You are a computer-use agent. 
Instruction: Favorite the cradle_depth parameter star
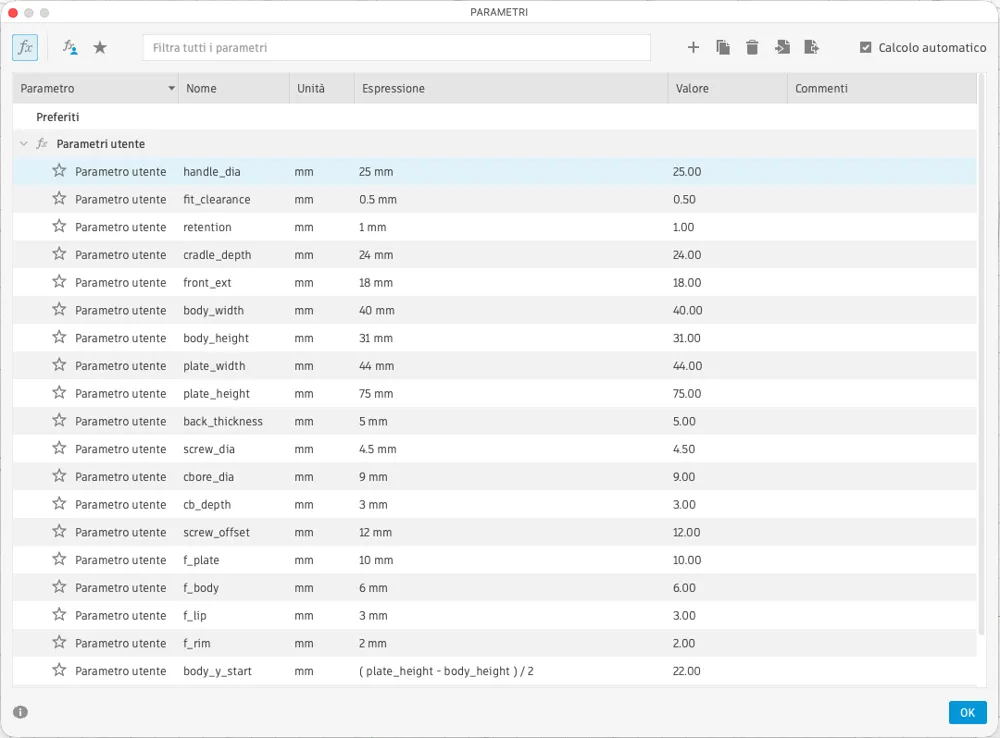(x=59, y=254)
